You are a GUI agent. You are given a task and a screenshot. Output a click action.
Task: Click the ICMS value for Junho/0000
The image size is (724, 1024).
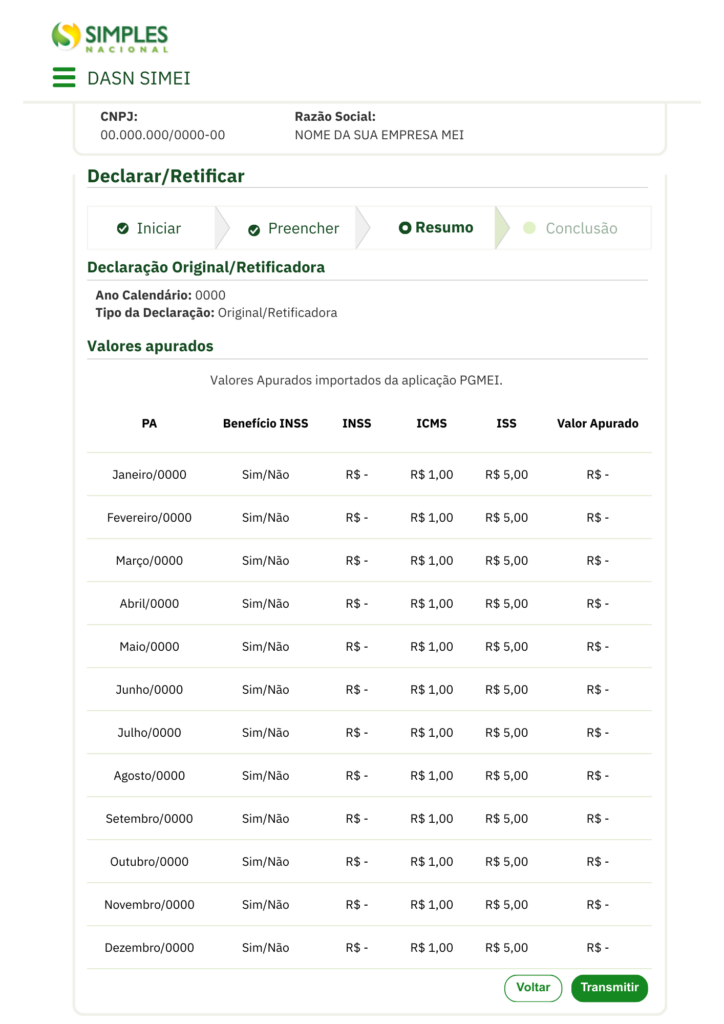click(431, 690)
